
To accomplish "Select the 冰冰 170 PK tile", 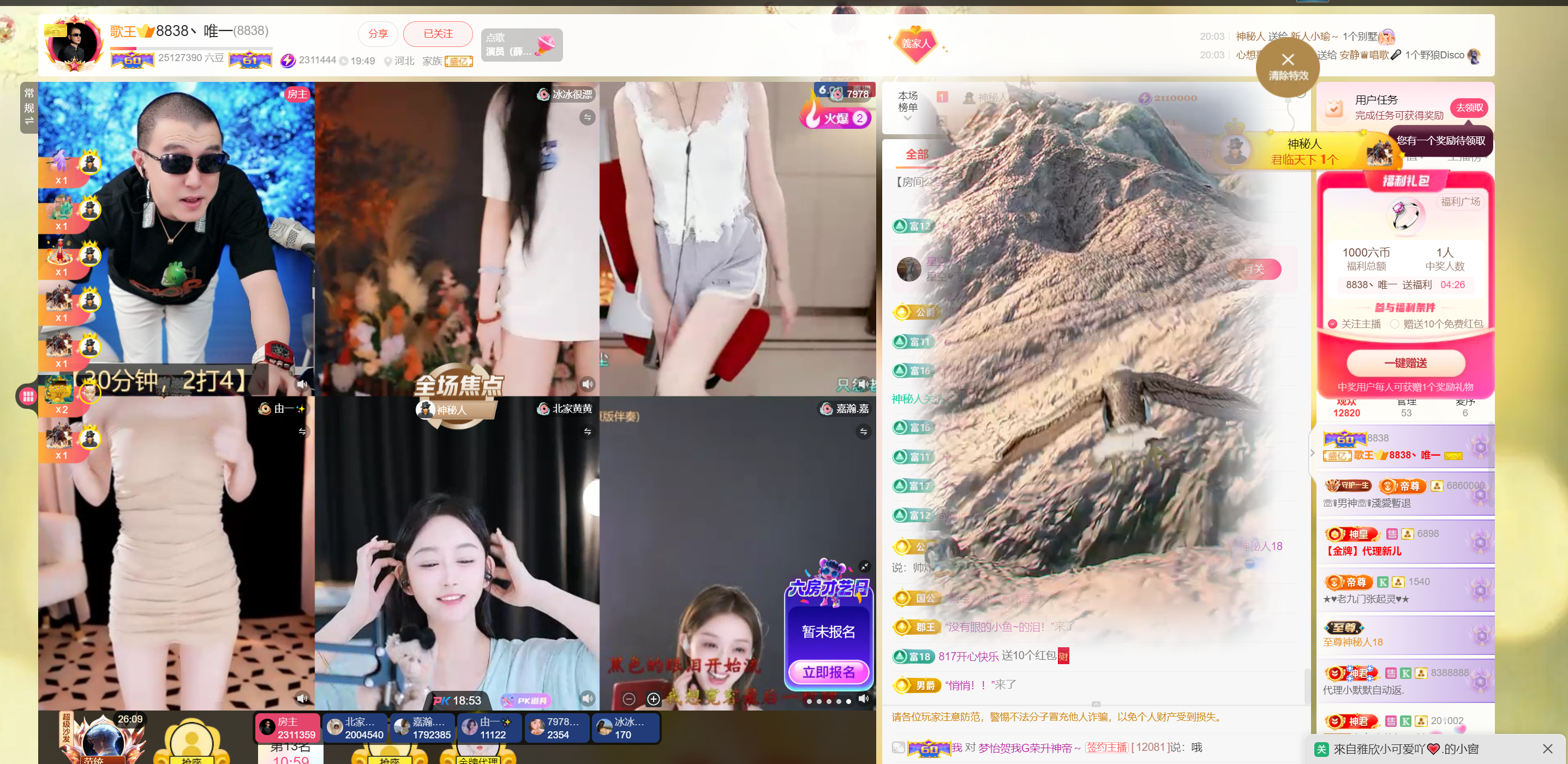I will tap(625, 728).
